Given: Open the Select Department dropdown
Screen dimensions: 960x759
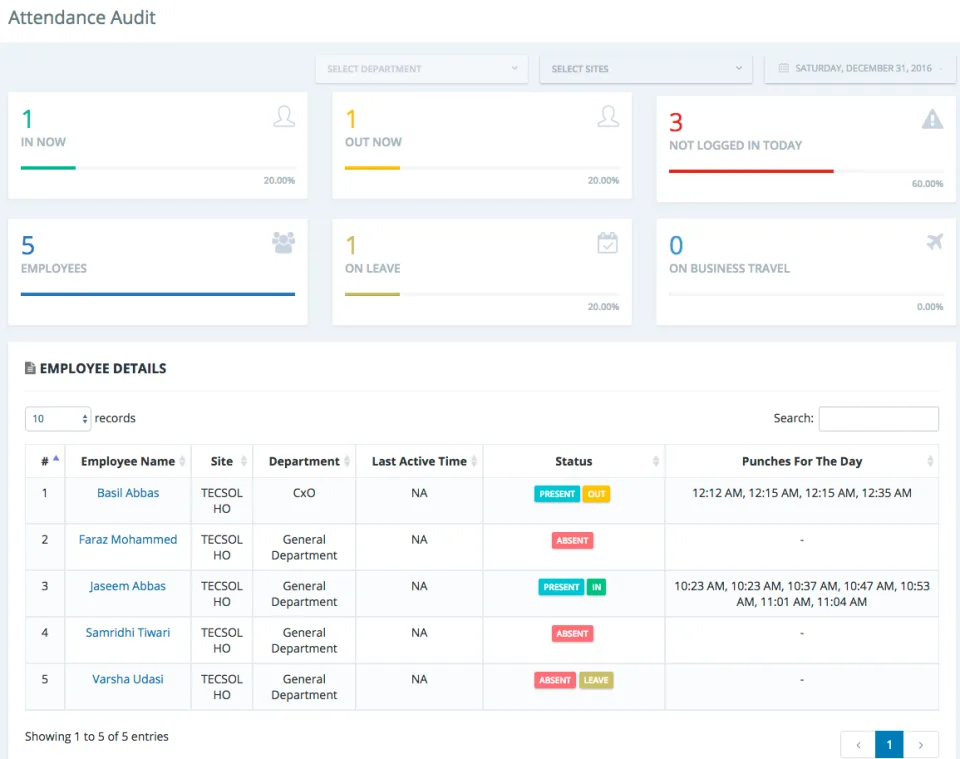Looking at the screenshot, I should (422, 69).
